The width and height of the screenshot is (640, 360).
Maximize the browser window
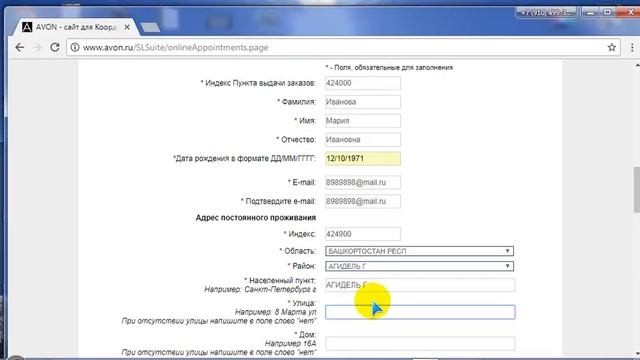pyautogui.click(x=607, y=12)
